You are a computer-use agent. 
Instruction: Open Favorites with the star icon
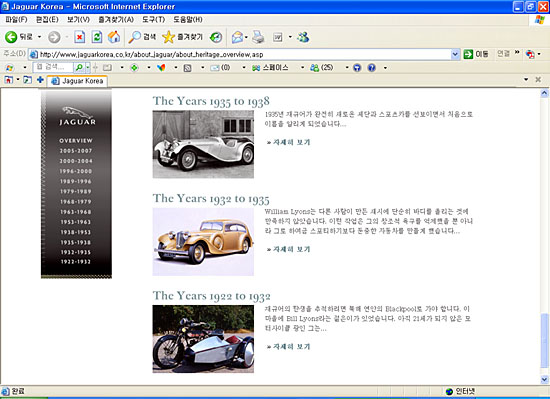[182, 37]
